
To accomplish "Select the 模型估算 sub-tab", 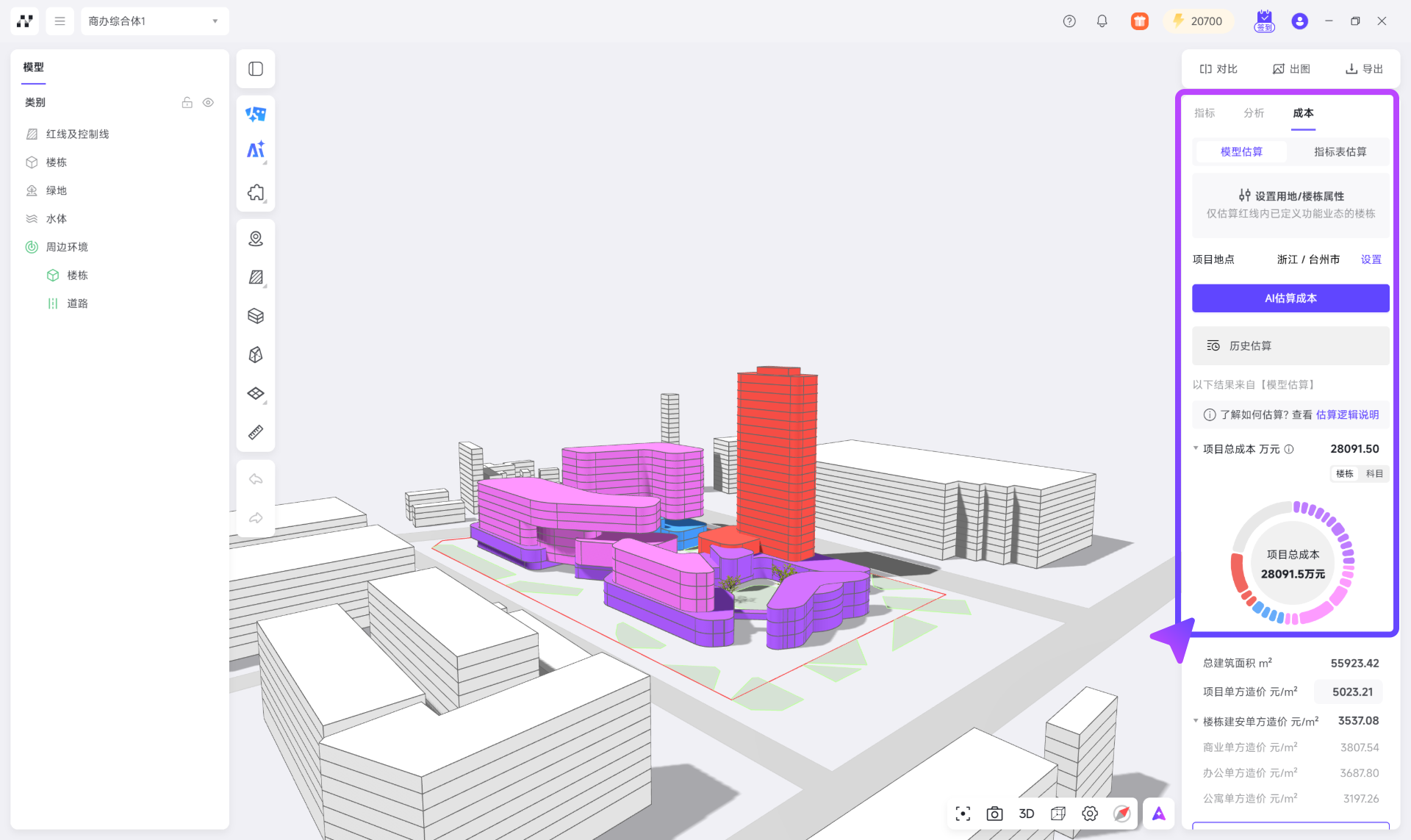I will (x=1241, y=152).
